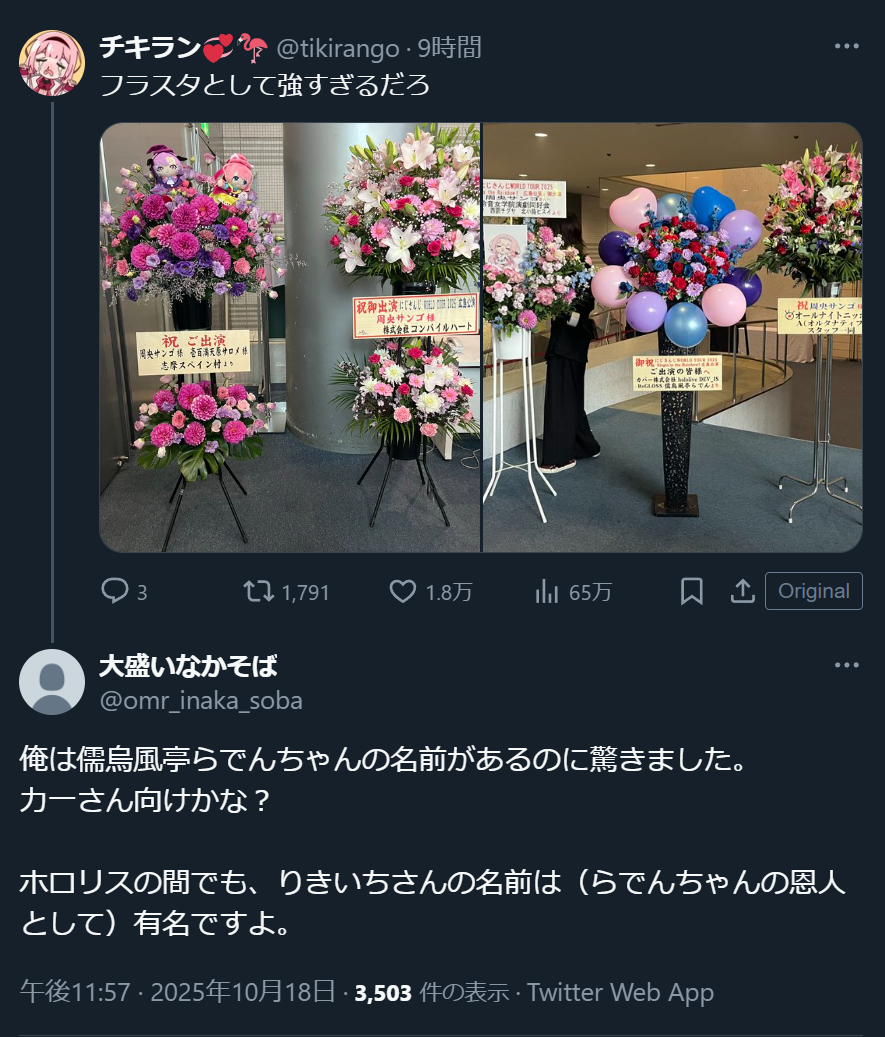Open the left flower stand photo

[290, 337]
